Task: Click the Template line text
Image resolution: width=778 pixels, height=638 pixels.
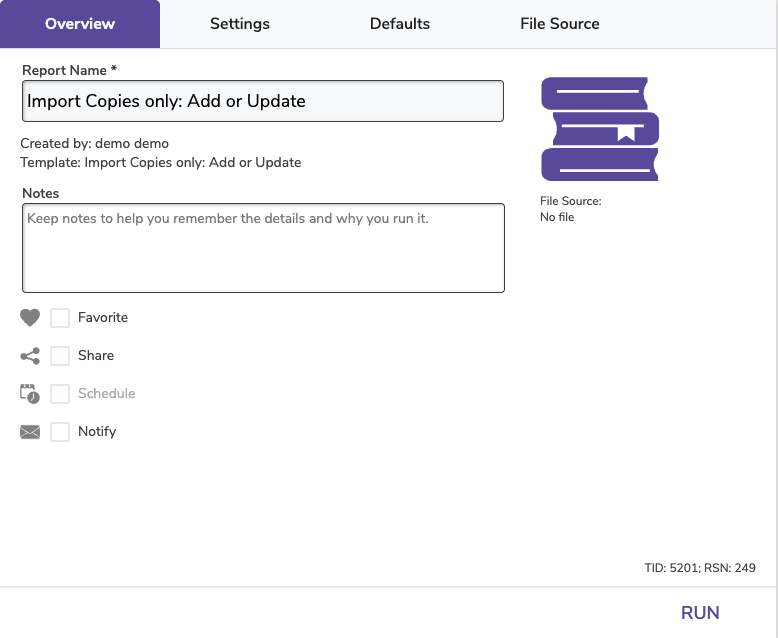Action: click(161, 163)
